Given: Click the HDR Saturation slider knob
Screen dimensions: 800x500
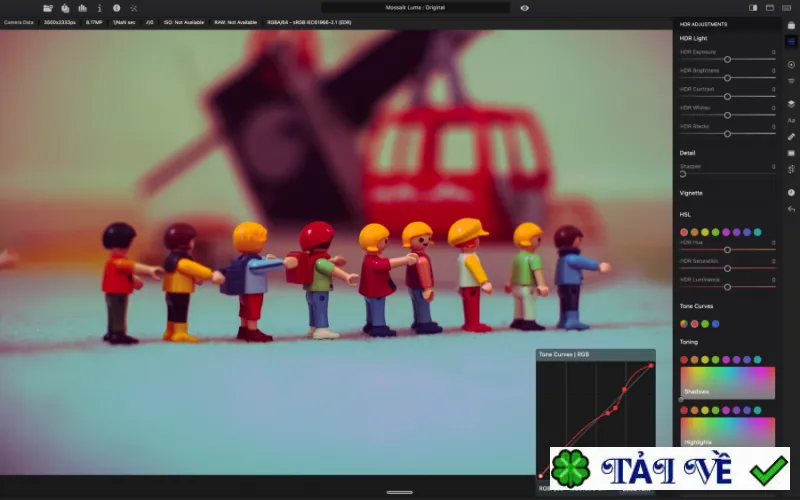Looking at the screenshot, I should [728, 268].
